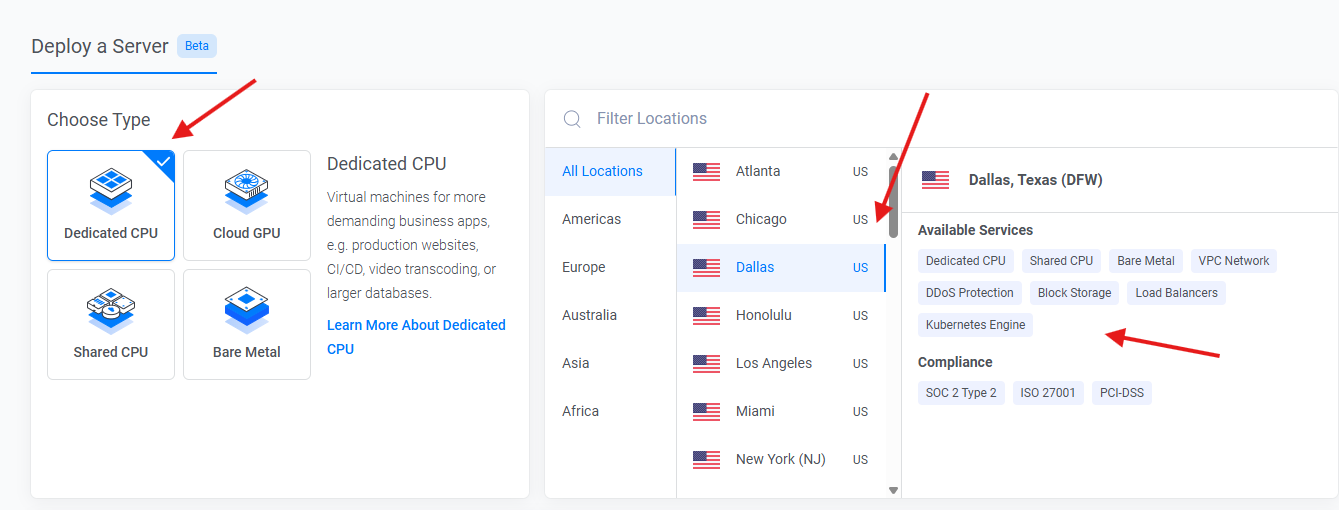Screen dimensions: 1339x510
Task: Click the locations list scrollbar thumb
Action: pos(893,201)
